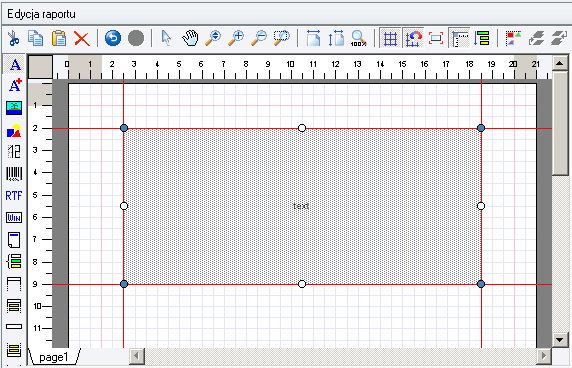The height and width of the screenshot is (368, 572).
Task: Click the top-left resize handle
Action: pos(124,128)
